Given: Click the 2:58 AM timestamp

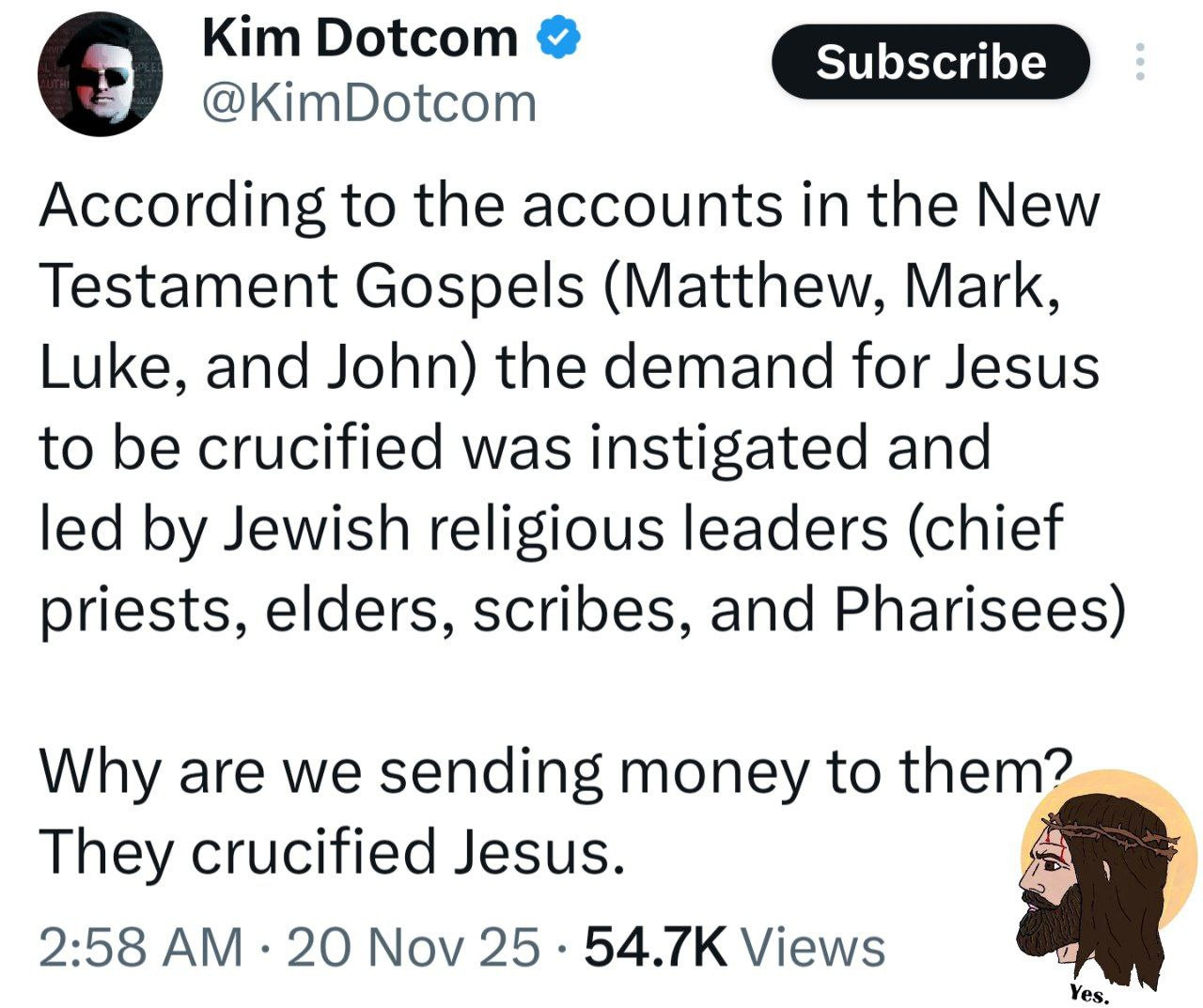Looking at the screenshot, I should pyautogui.click(x=141, y=946).
